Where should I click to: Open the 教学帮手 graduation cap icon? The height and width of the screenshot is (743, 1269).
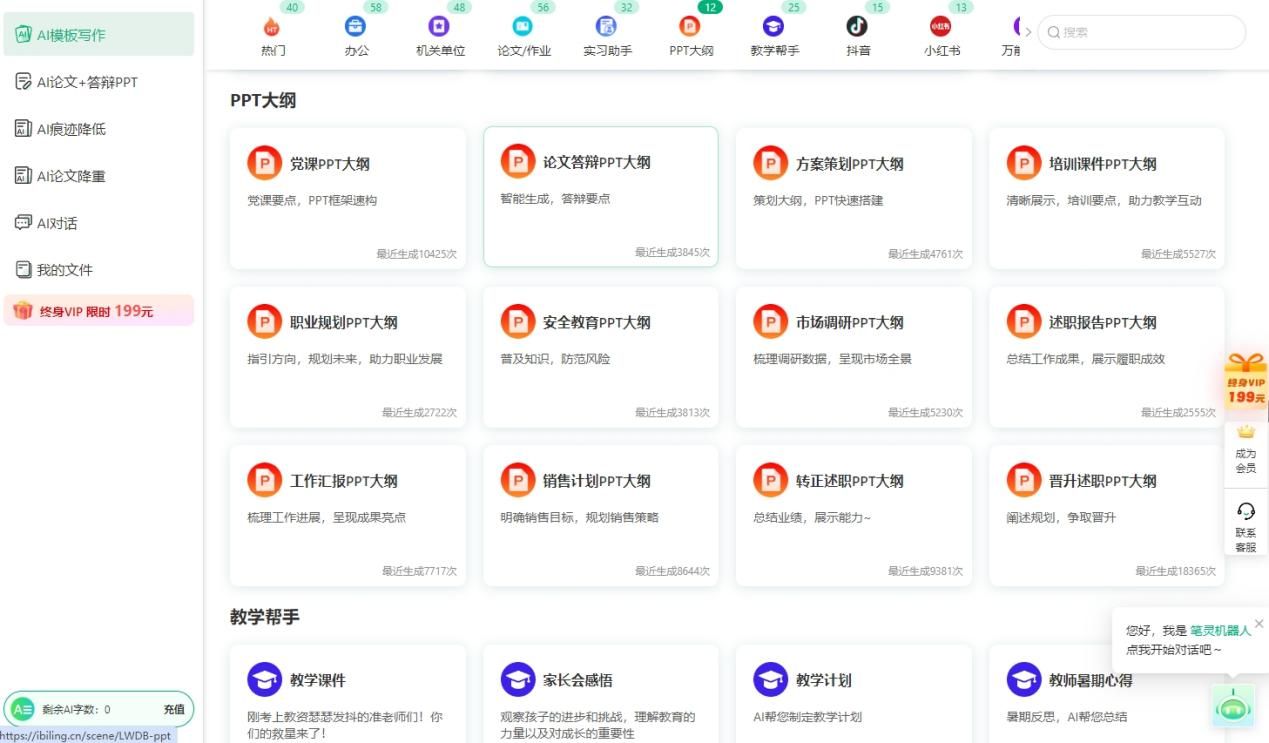click(773, 27)
